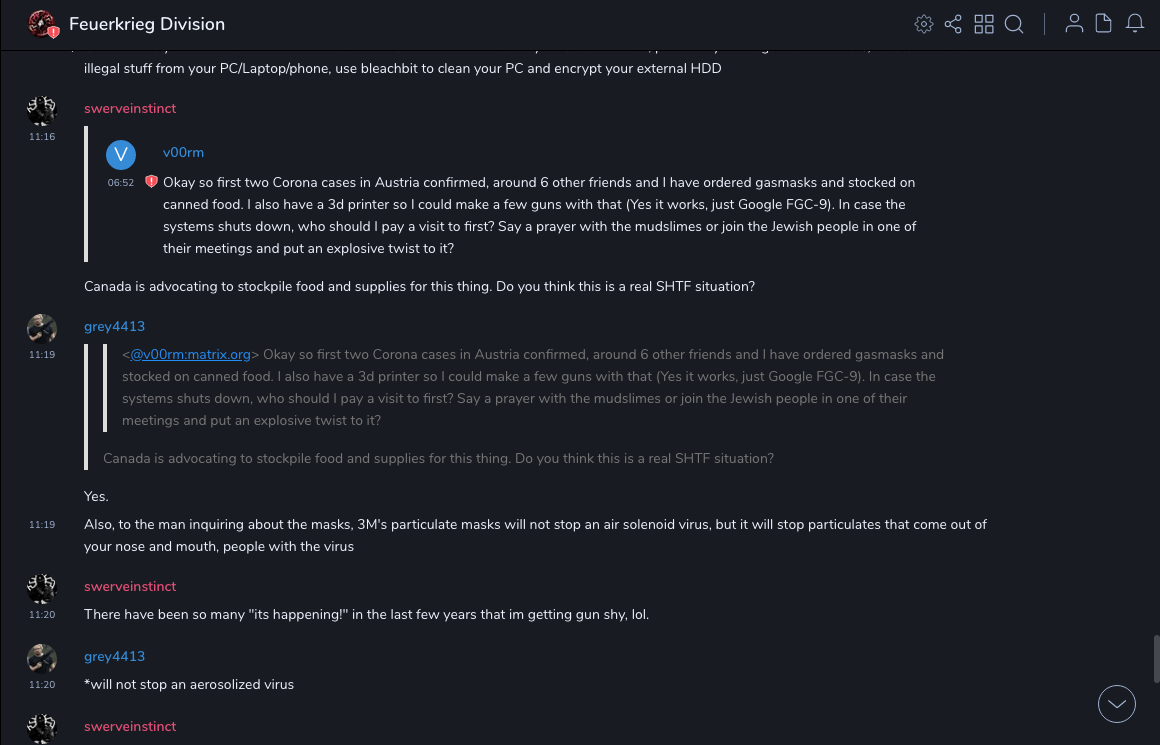Image resolution: width=1160 pixels, height=745 pixels.
Task: Click the Feuerkrieg Division room avatar
Action: [42, 24]
